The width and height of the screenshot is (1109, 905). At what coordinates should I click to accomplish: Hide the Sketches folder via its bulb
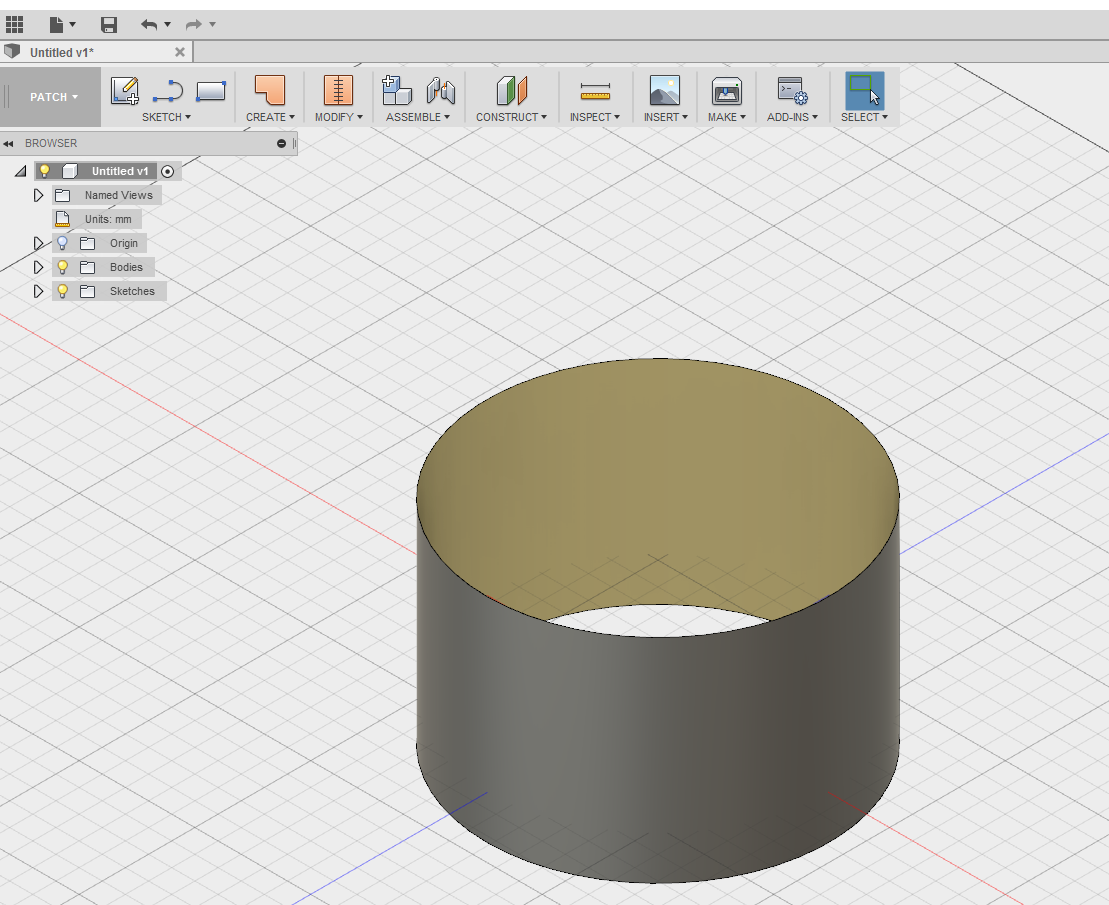(x=61, y=290)
